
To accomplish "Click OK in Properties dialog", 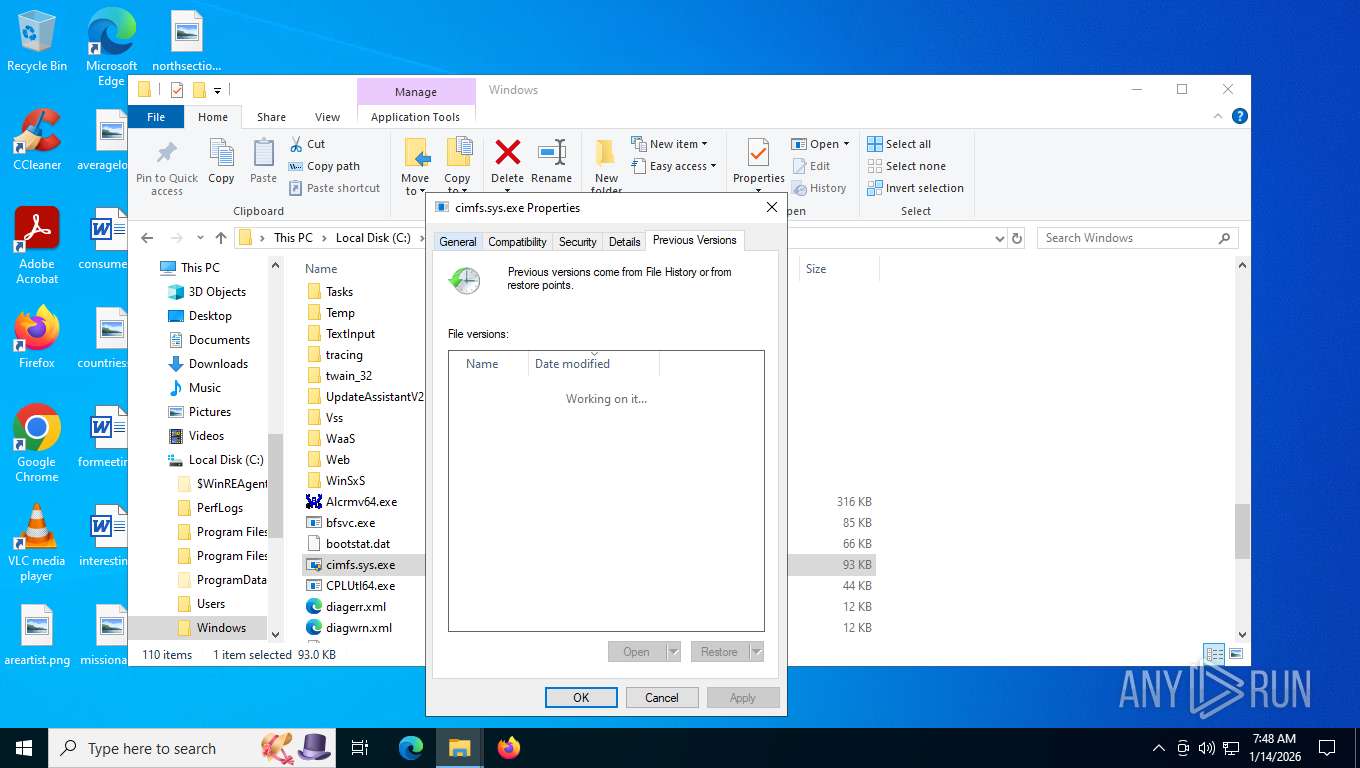I will pos(581,698).
